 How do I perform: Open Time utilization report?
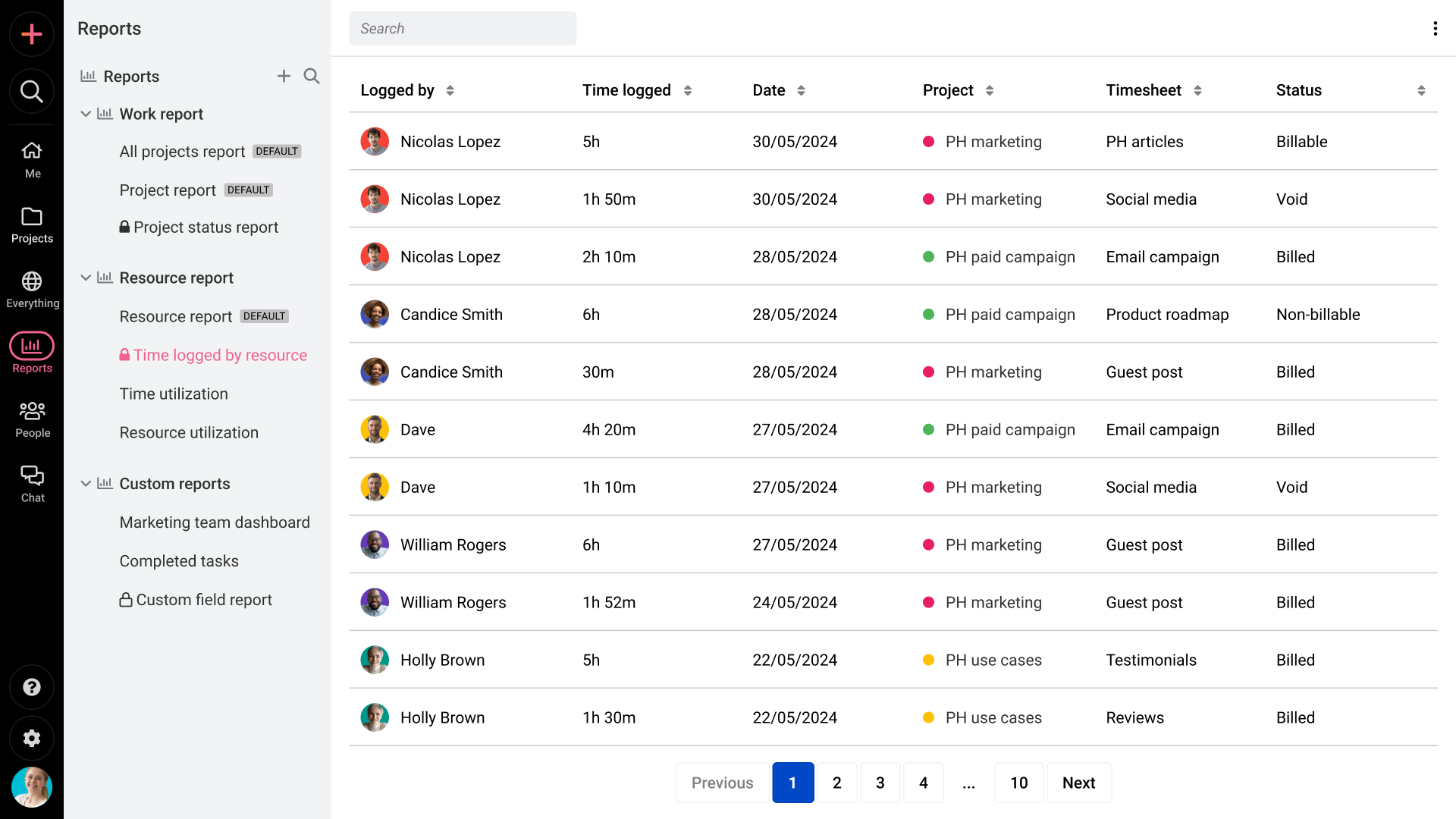coord(174,394)
